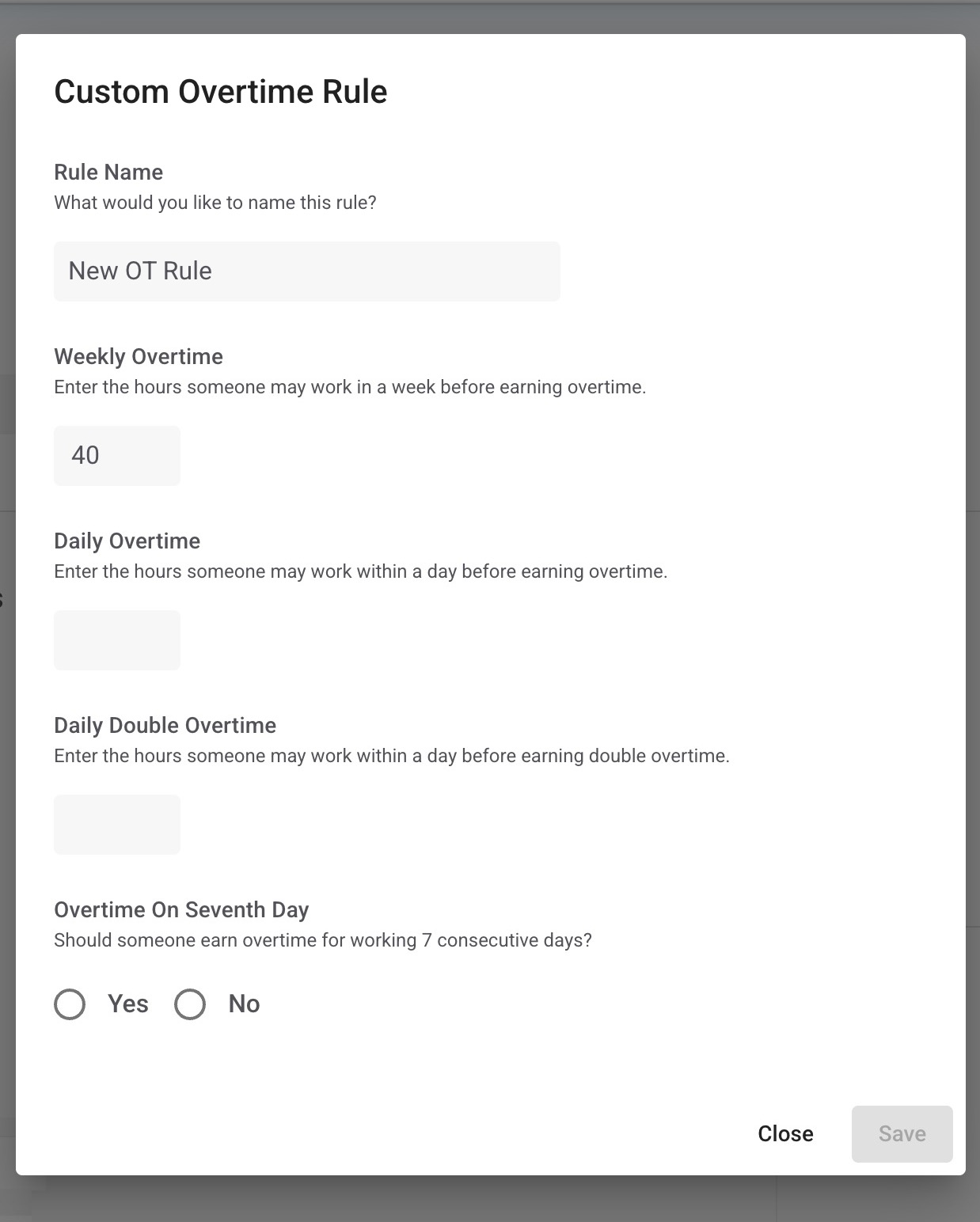Click the Daily Double Overtime heading label
Viewport: 980px width, 1222px height.
click(x=165, y=725)
